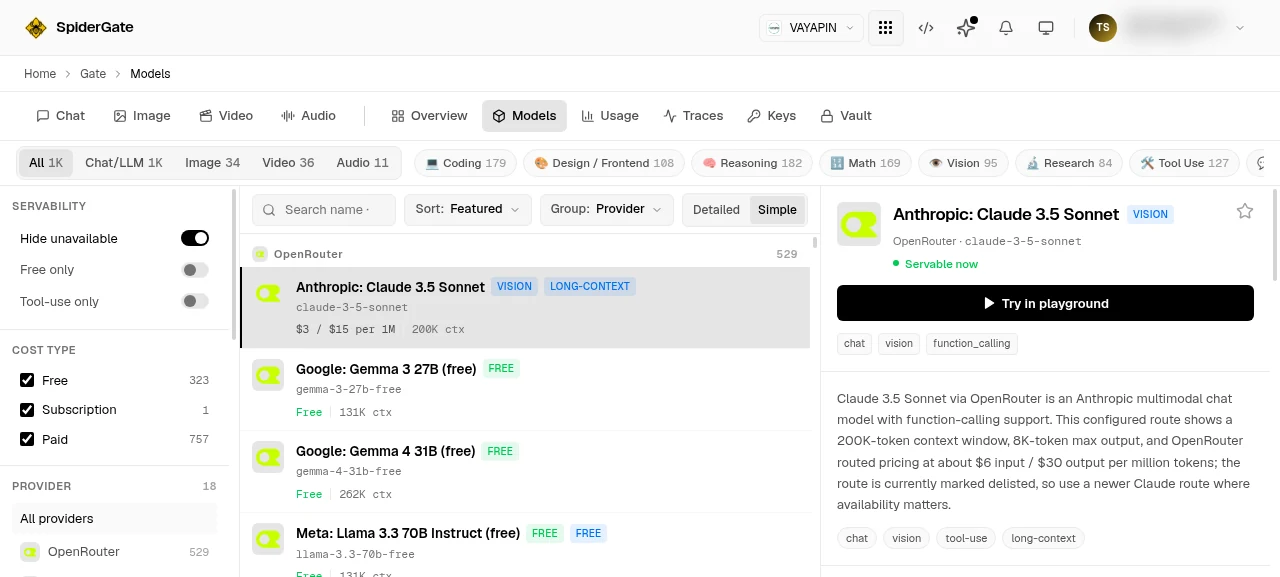Select the Design / Frontend category chip
The image size is (1280, 577).
pos(604,163)
